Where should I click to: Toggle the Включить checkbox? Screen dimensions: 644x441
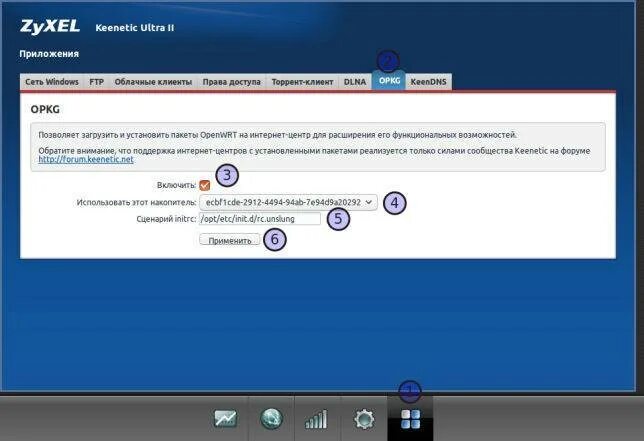tap(205, 185)
